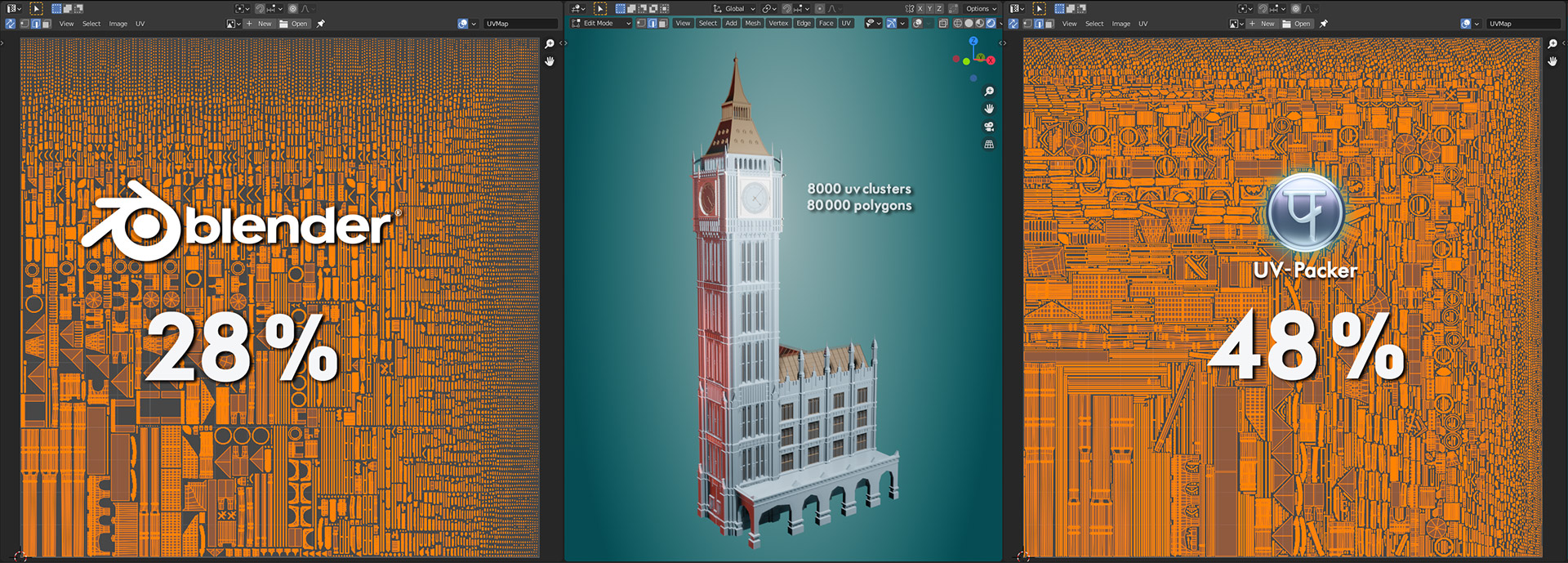Toggle Z-axis mirror in the 3D viewport
This screenshot has width=1568, height=563.
[939, 9]
